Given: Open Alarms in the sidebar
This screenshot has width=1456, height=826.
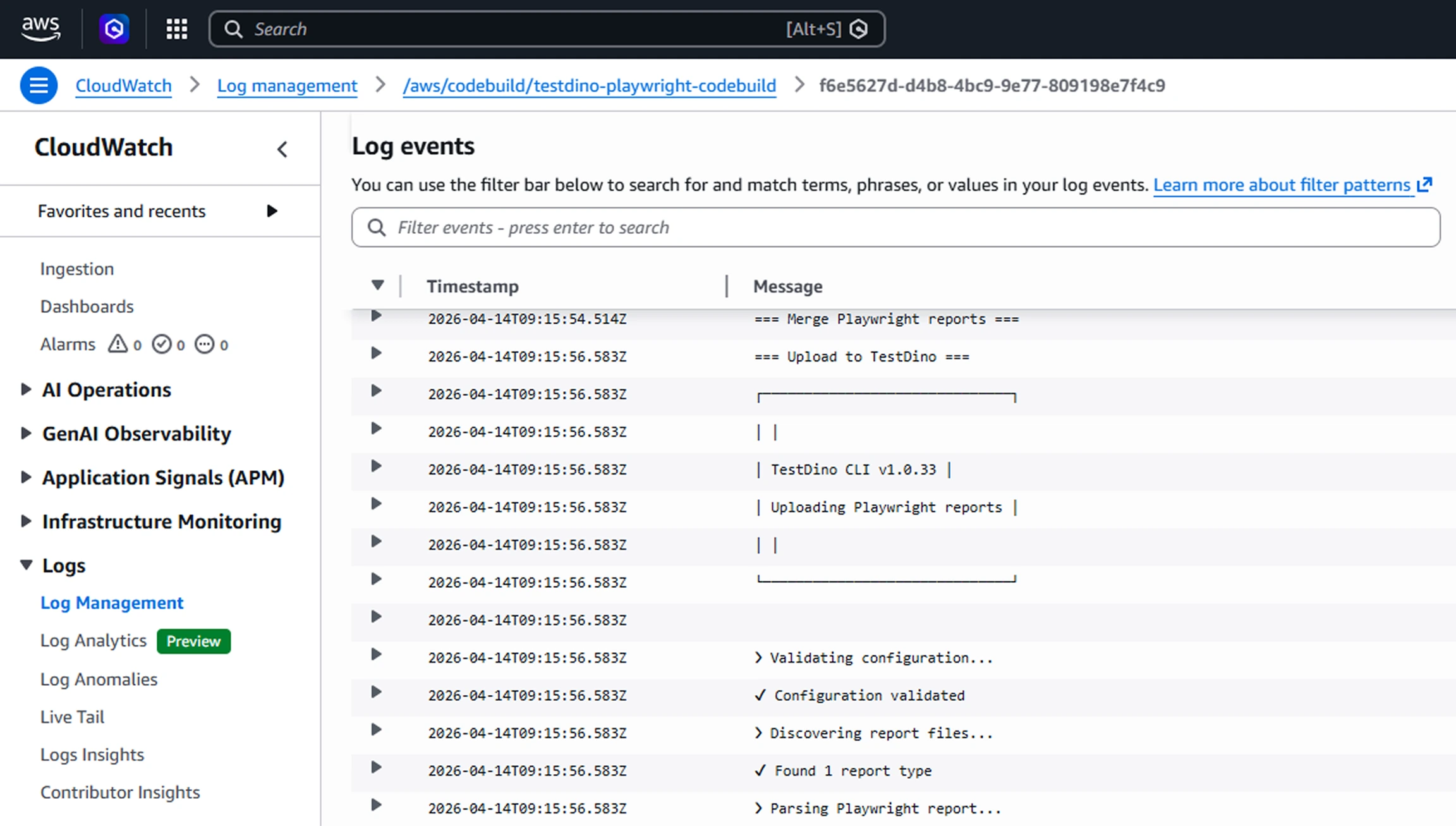Looking at the screenshot, I should point(68,344).
